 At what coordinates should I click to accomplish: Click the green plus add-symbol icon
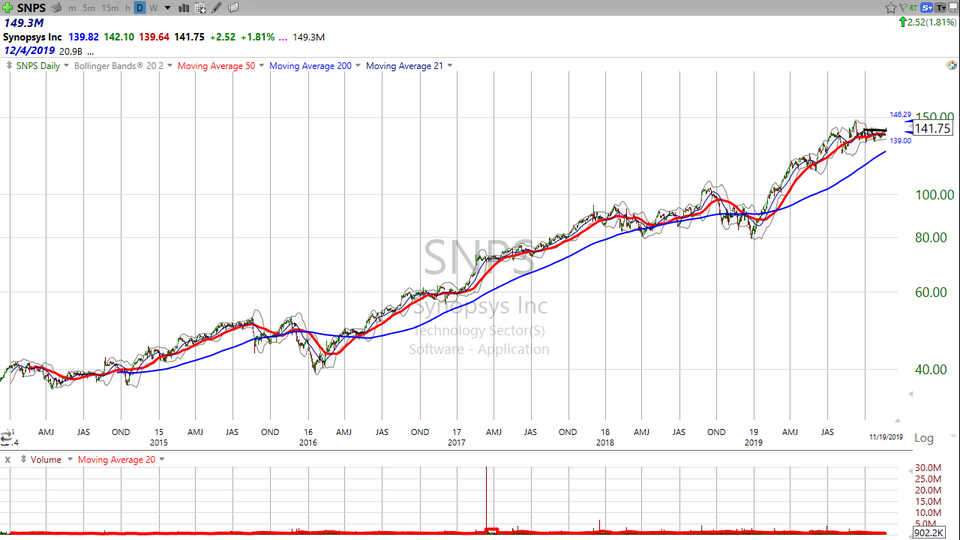(x=7, y=8)
